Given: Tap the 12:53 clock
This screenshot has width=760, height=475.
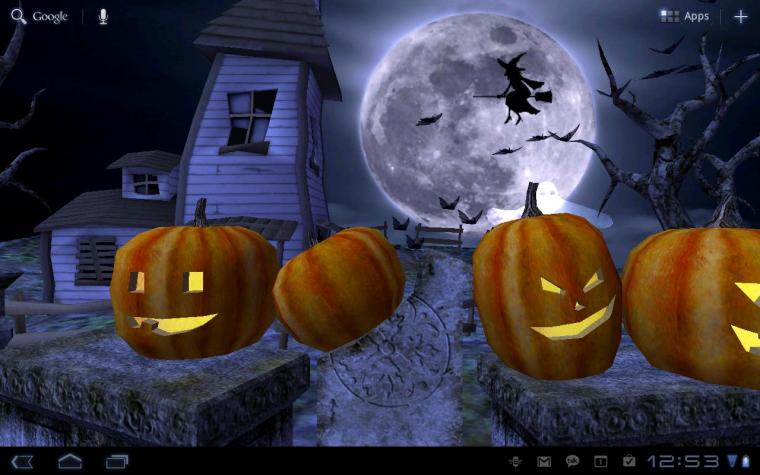Looking at the screenshot, I should [683, 461].
